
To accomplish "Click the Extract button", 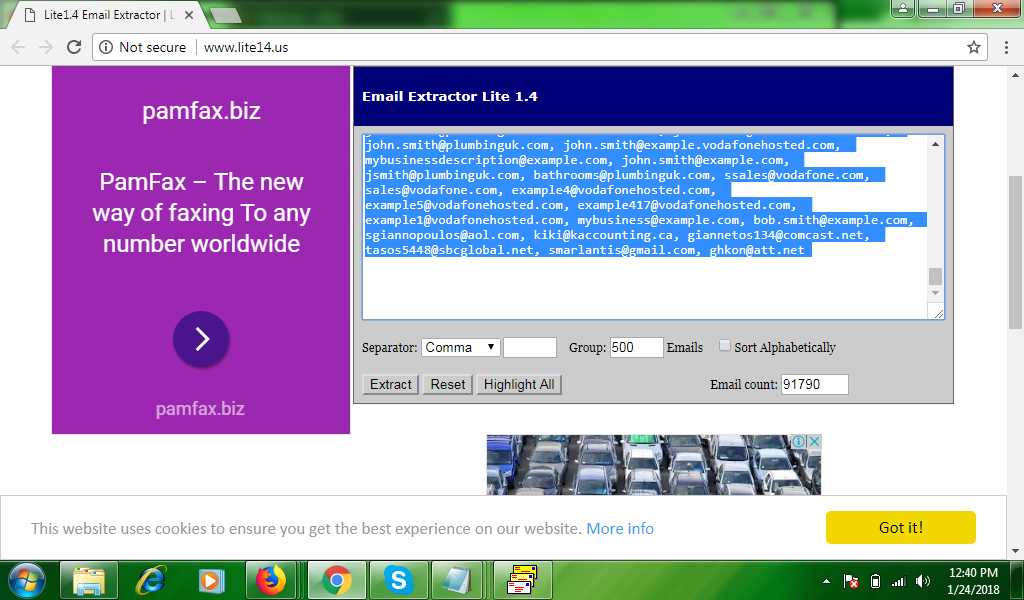I will (391, 385).
